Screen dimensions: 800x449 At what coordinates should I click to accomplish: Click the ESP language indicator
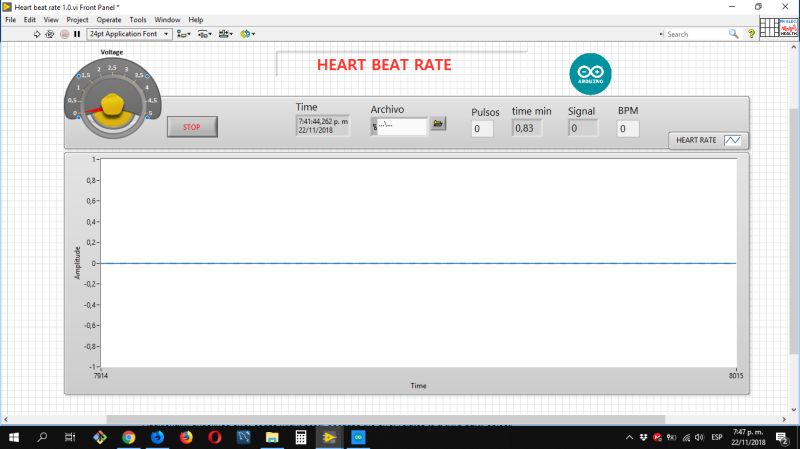pyautogui.click(x=717, y=437)
